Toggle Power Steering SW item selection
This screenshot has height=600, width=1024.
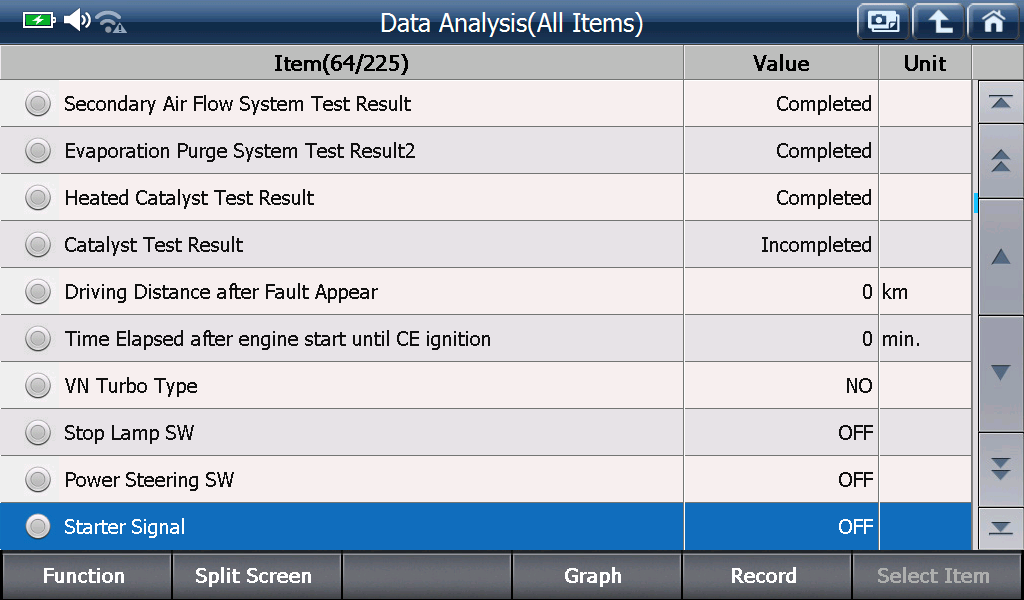38,480
